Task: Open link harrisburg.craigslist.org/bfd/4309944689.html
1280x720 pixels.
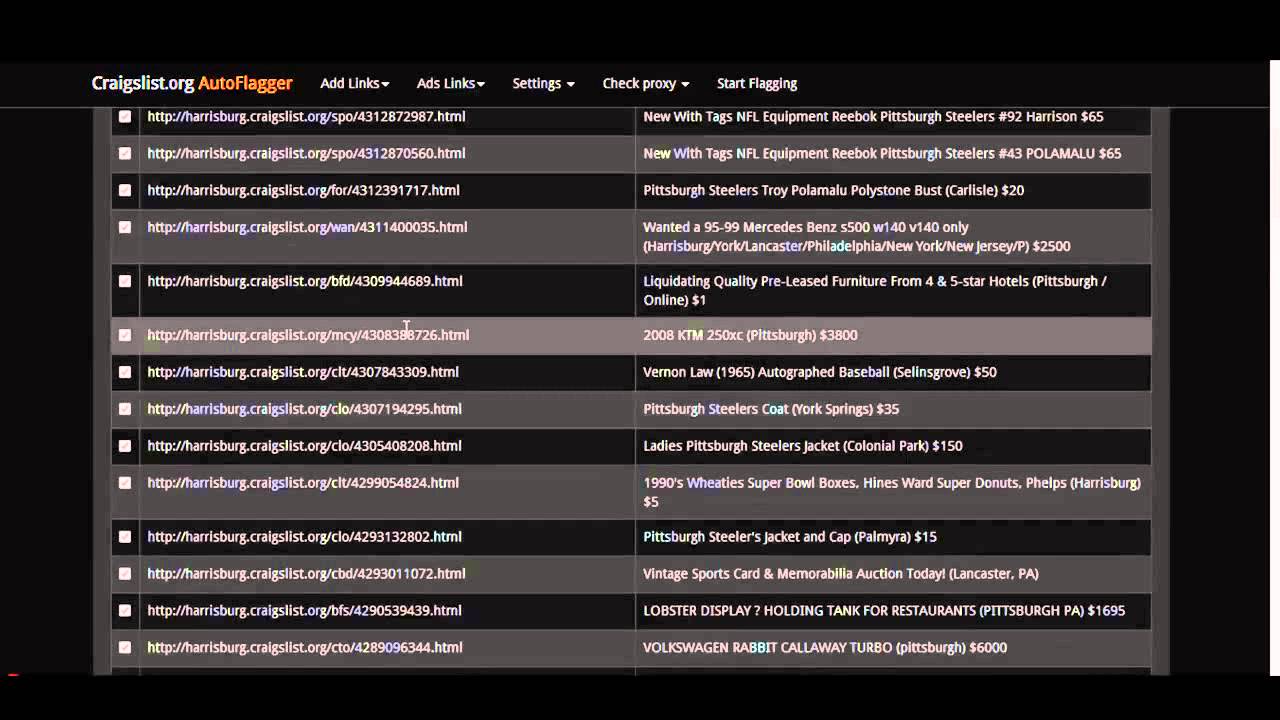Action: 305,282
